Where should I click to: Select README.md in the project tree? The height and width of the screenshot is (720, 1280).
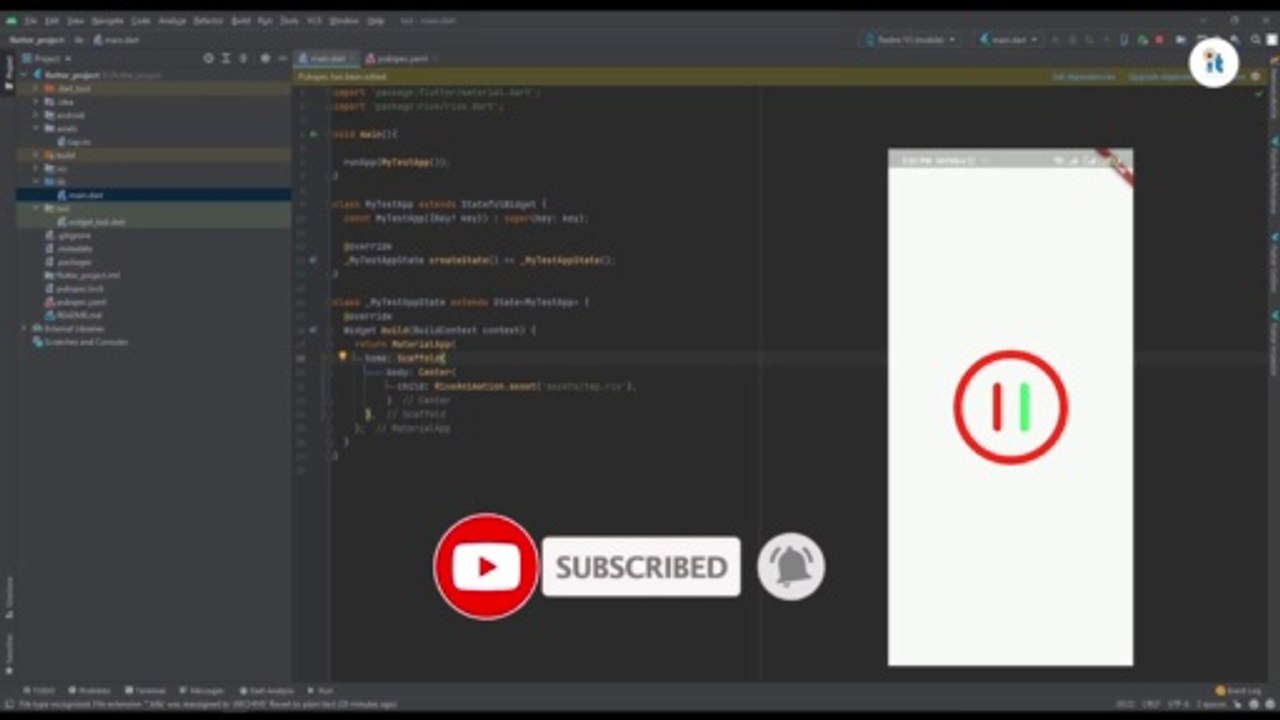click(71, 314)
